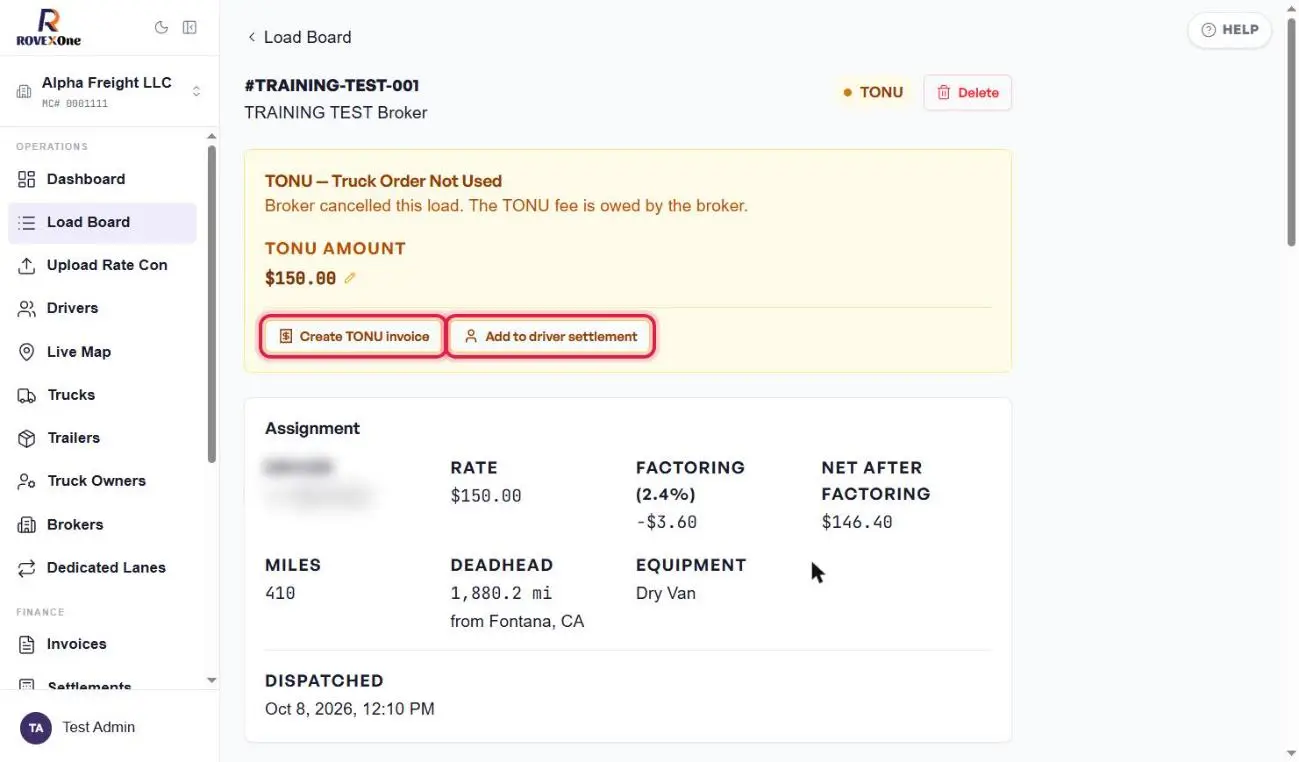Click the Dashboard grid icon
Image resolution: width=1299 pixels, height=762 pixels.
coord(27,179)
